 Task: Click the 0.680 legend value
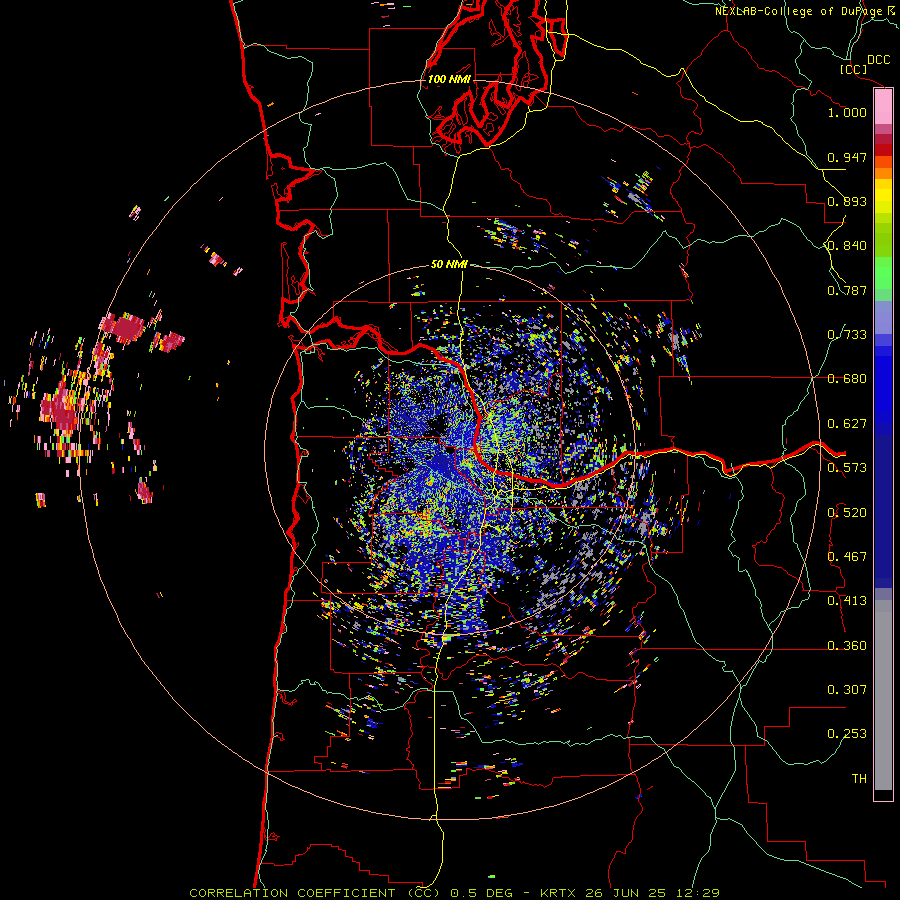click(x=847, y=379)
